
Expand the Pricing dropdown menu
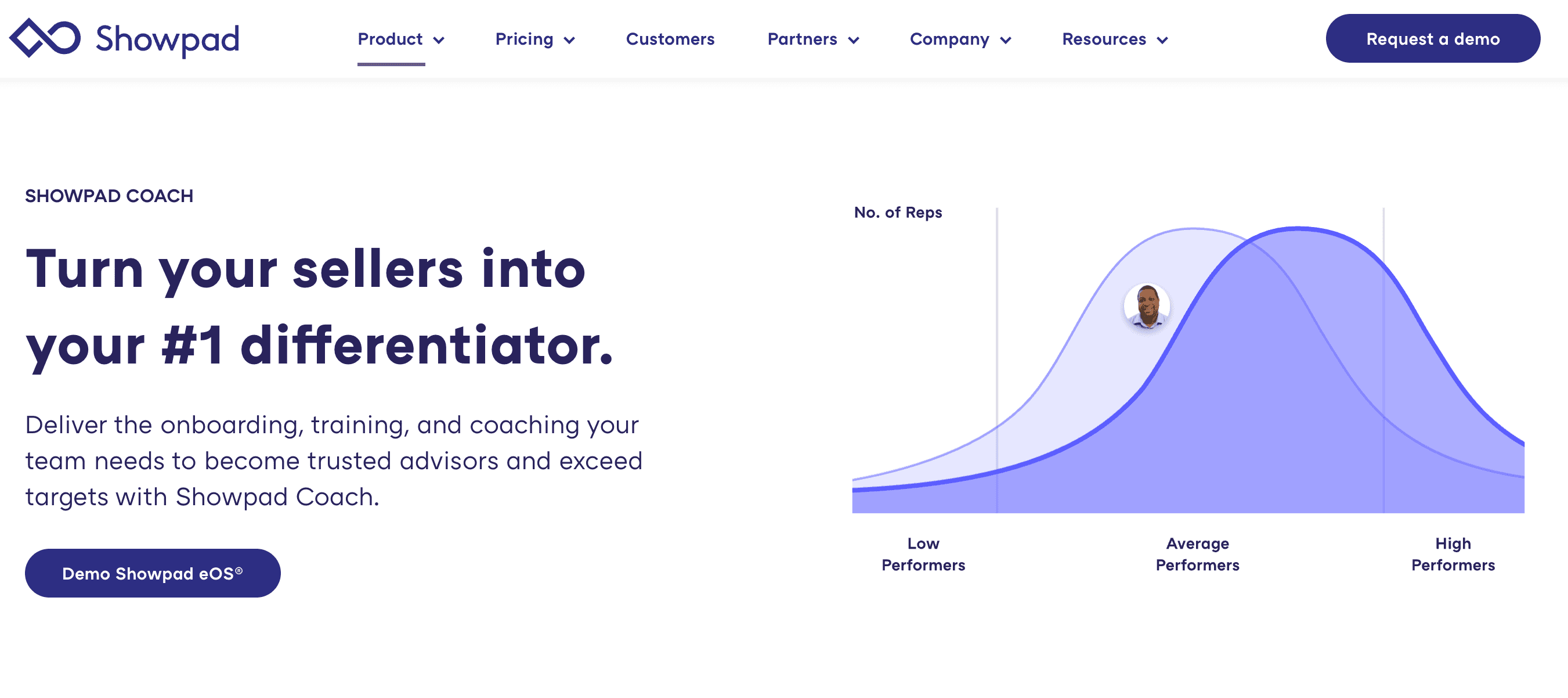[535, 40]
